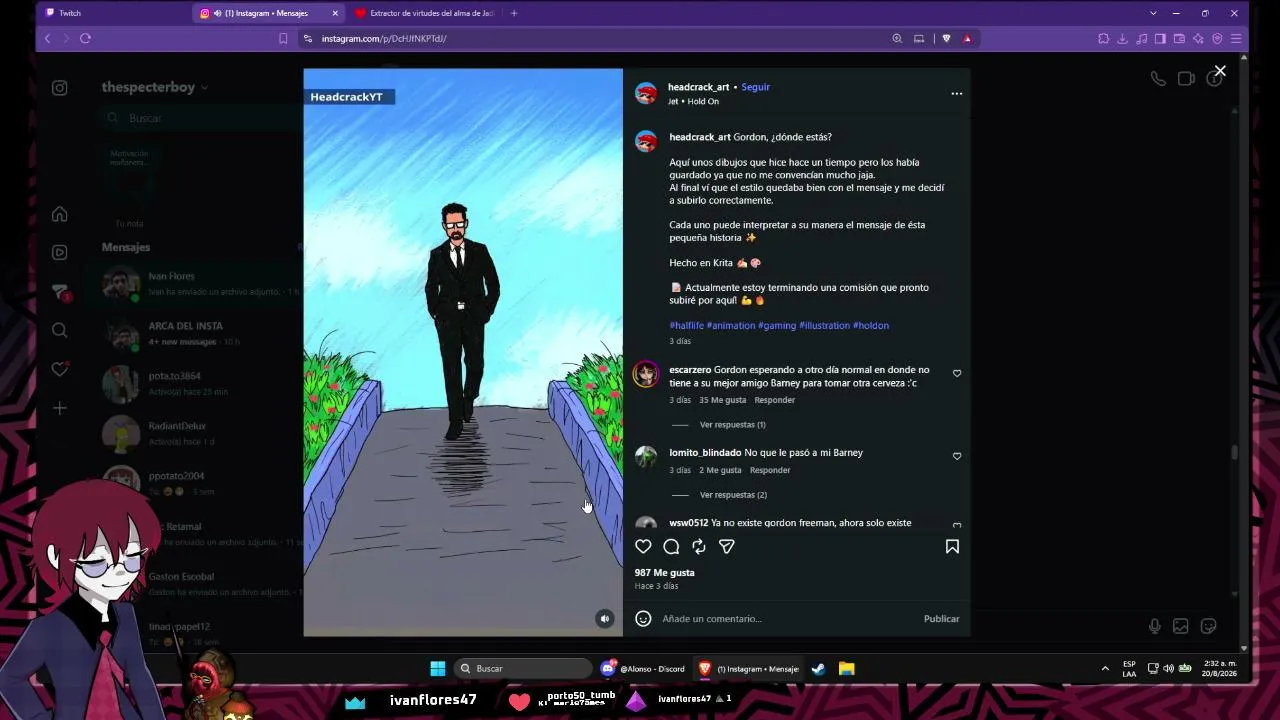Open escarzero's profile avatar
This screenshot has height=720, width=1280.
646,375
